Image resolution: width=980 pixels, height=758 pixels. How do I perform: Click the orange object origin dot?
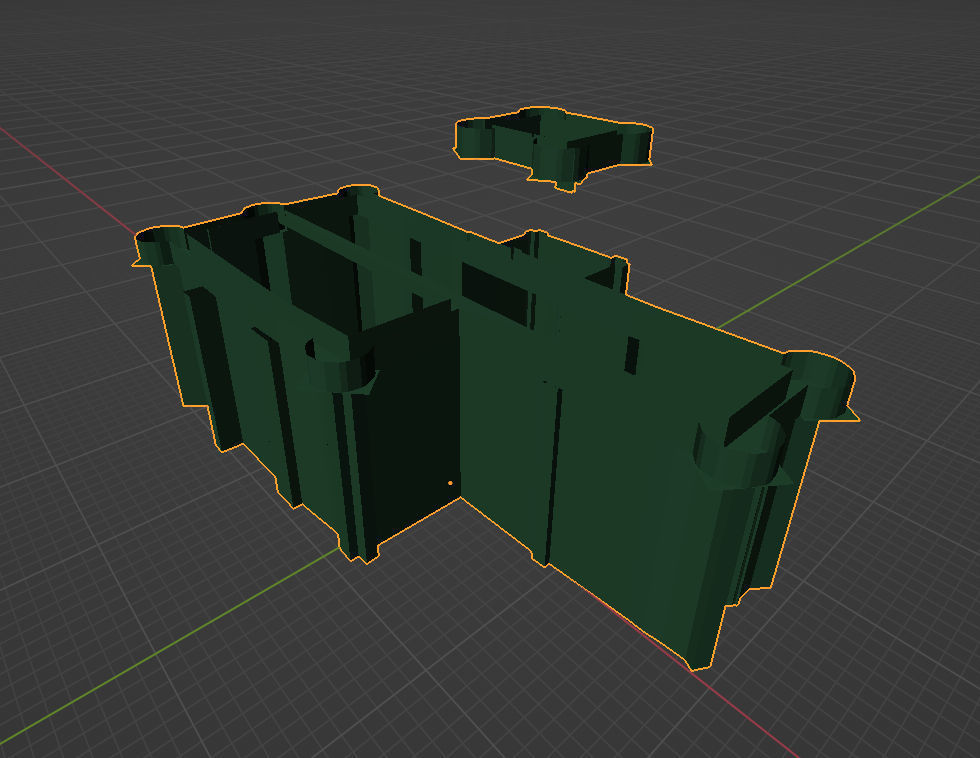click(451, 483)
